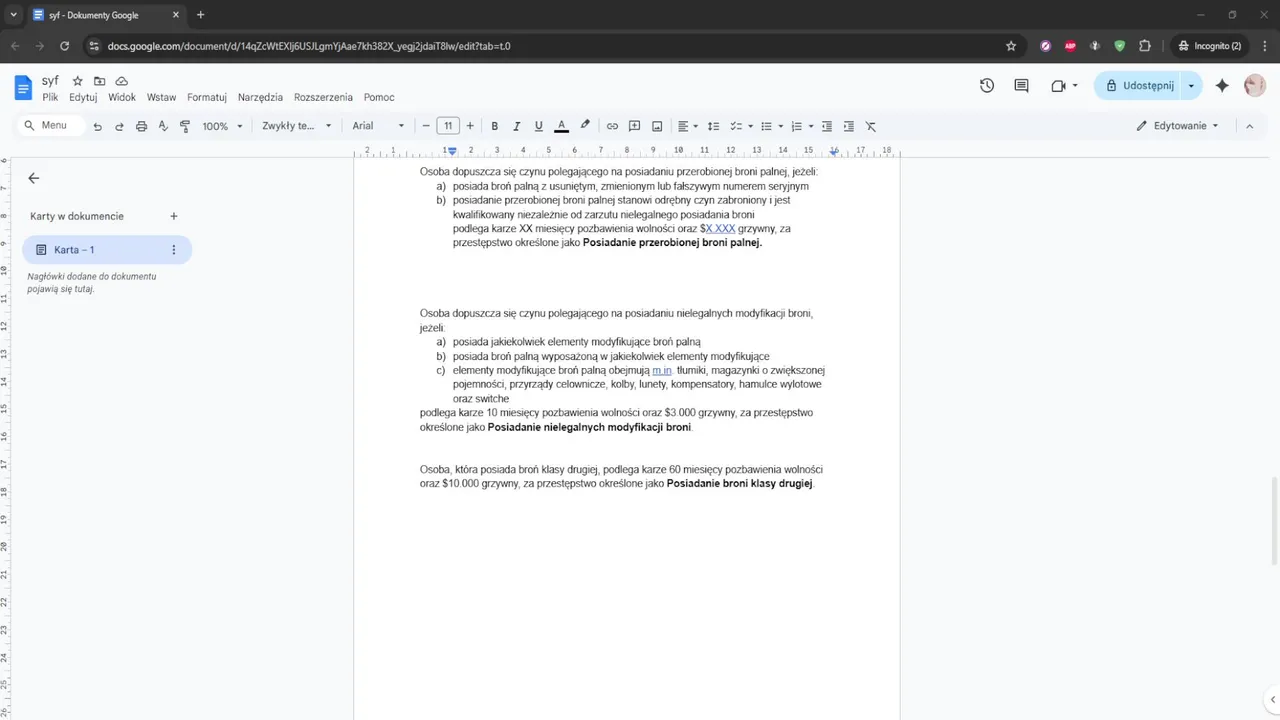Decrease font size with minus
This screenshot has width=1280, height=720.
click(x=426, y=126)
